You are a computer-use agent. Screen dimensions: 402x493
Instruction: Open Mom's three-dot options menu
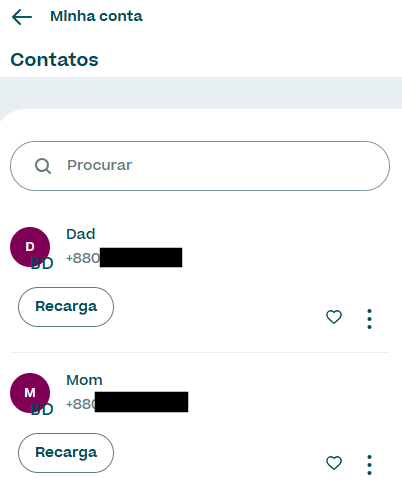369,465
